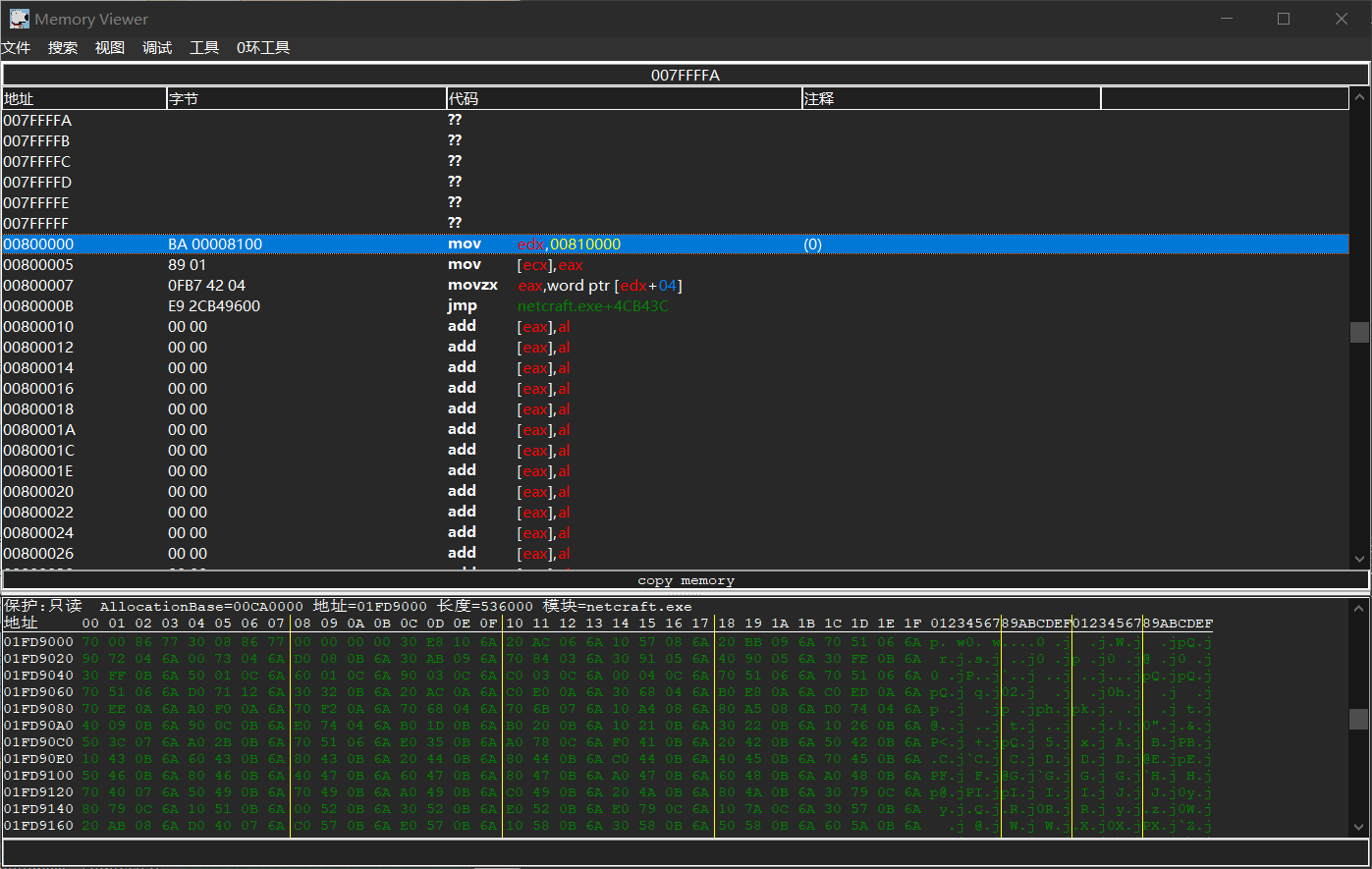The width and height of the screenshot is (1372, 869).
Task: Open the 搜索 menu
Action: tap(63, 48)
